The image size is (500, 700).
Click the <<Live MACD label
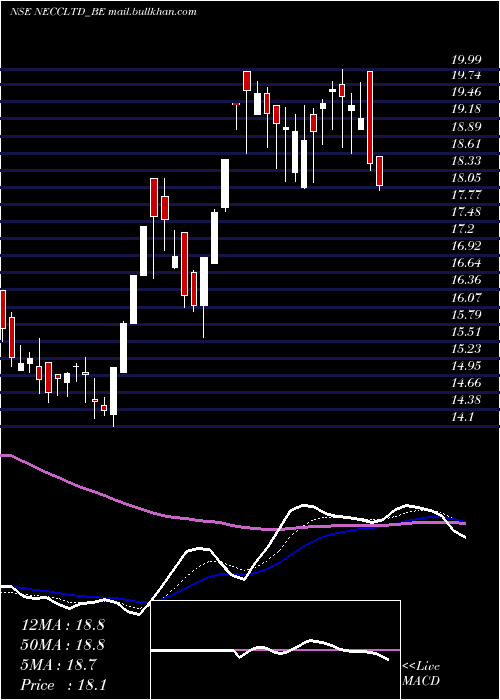(x=421, y=674)
